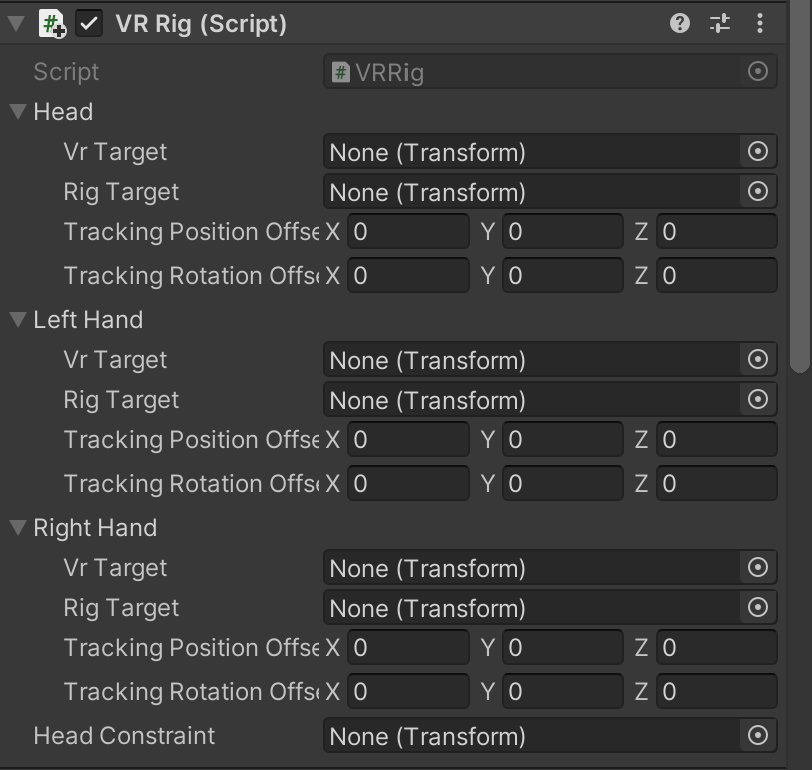Screen dimensions: 812x770
Task: Collapse the Head section foldout
Action: coord(17,112)
